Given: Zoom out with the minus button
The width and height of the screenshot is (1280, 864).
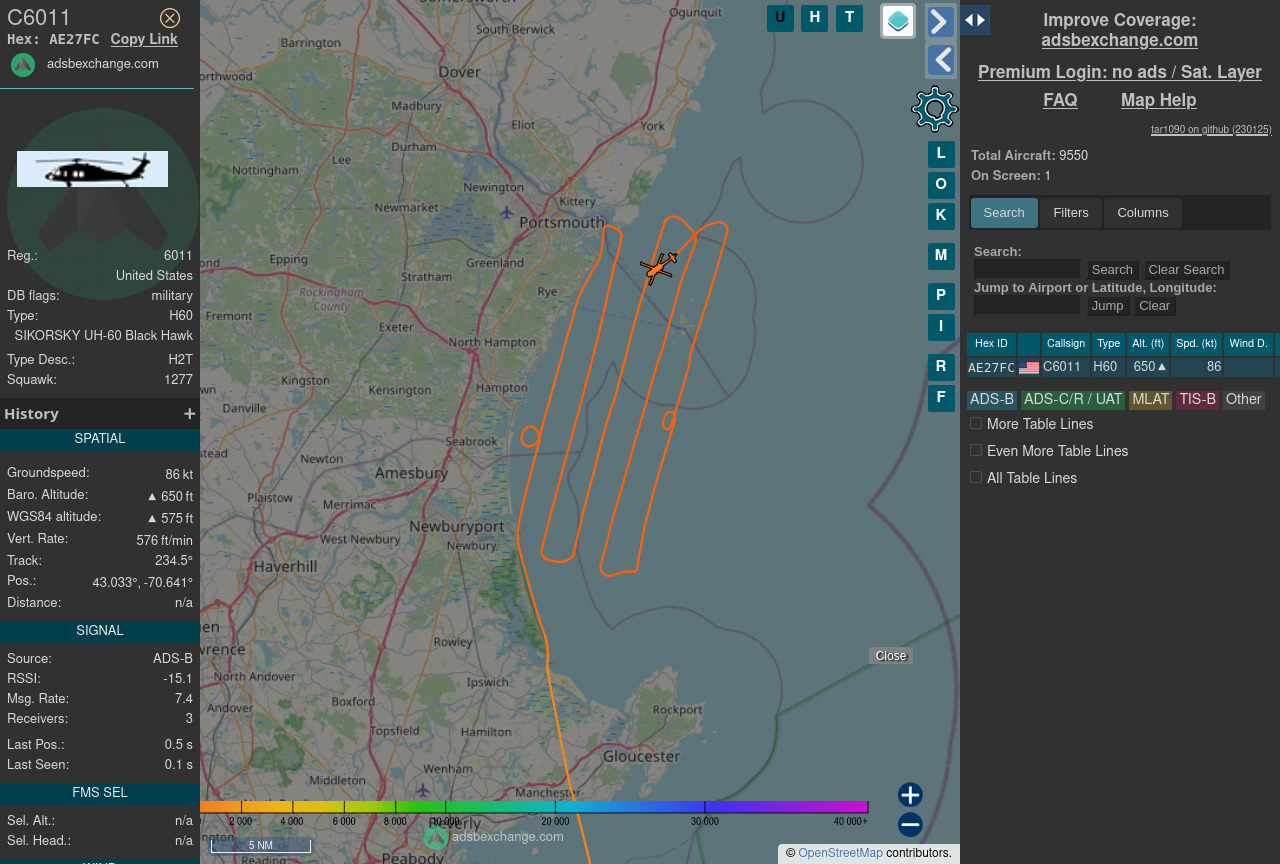Looking at the screenshot, I should [x=910, y=825].
